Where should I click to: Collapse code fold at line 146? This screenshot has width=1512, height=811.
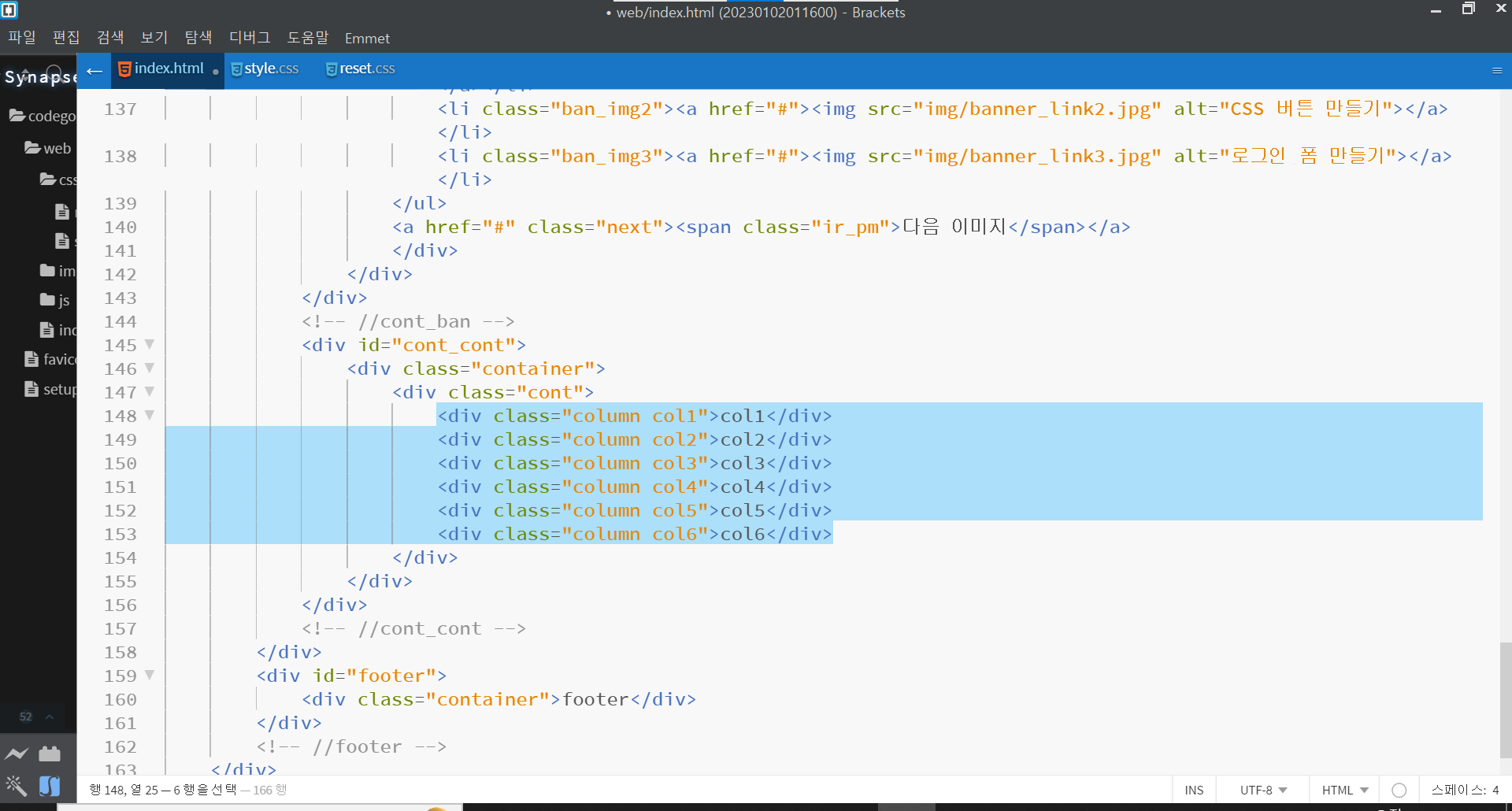pos(150,368)
